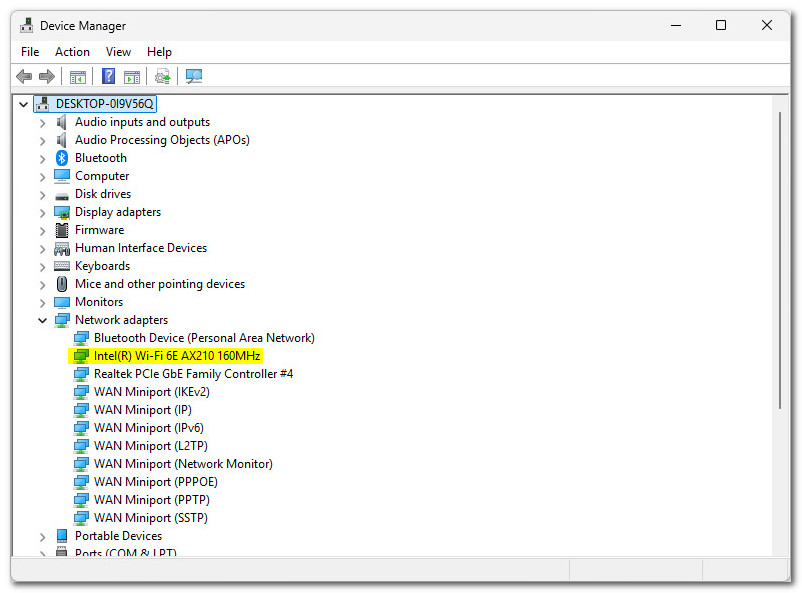Open Help via blue question mark icon

click(x=108, y=77)
